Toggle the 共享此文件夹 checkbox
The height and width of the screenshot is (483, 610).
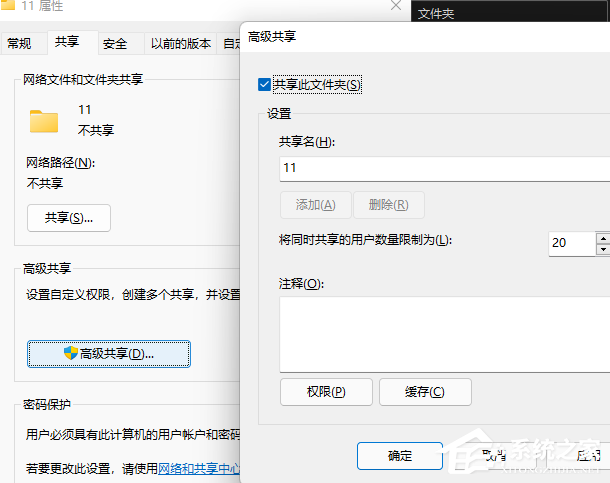tap(264, 85)
